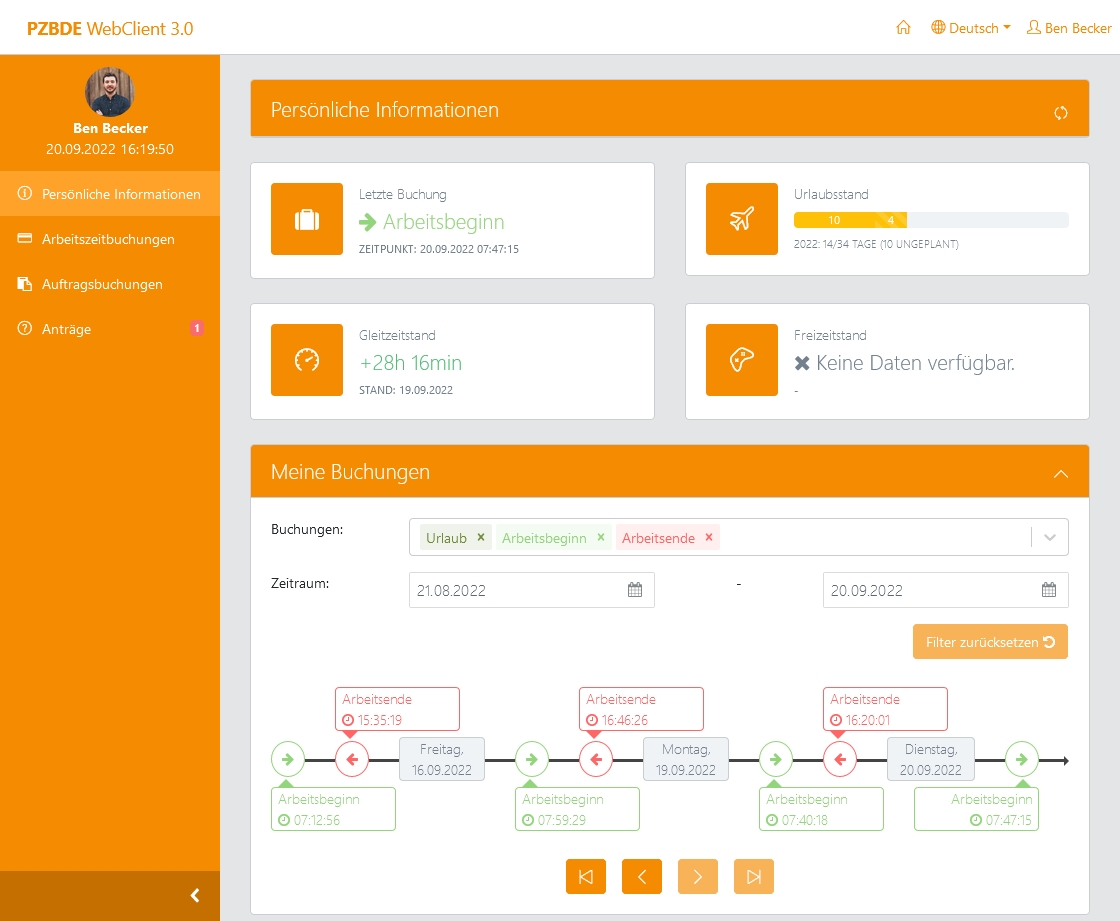The width and height of the screenshot is (1120, 921).
Task: Open the Ben Becker user link
Action: pos(1069,28)
